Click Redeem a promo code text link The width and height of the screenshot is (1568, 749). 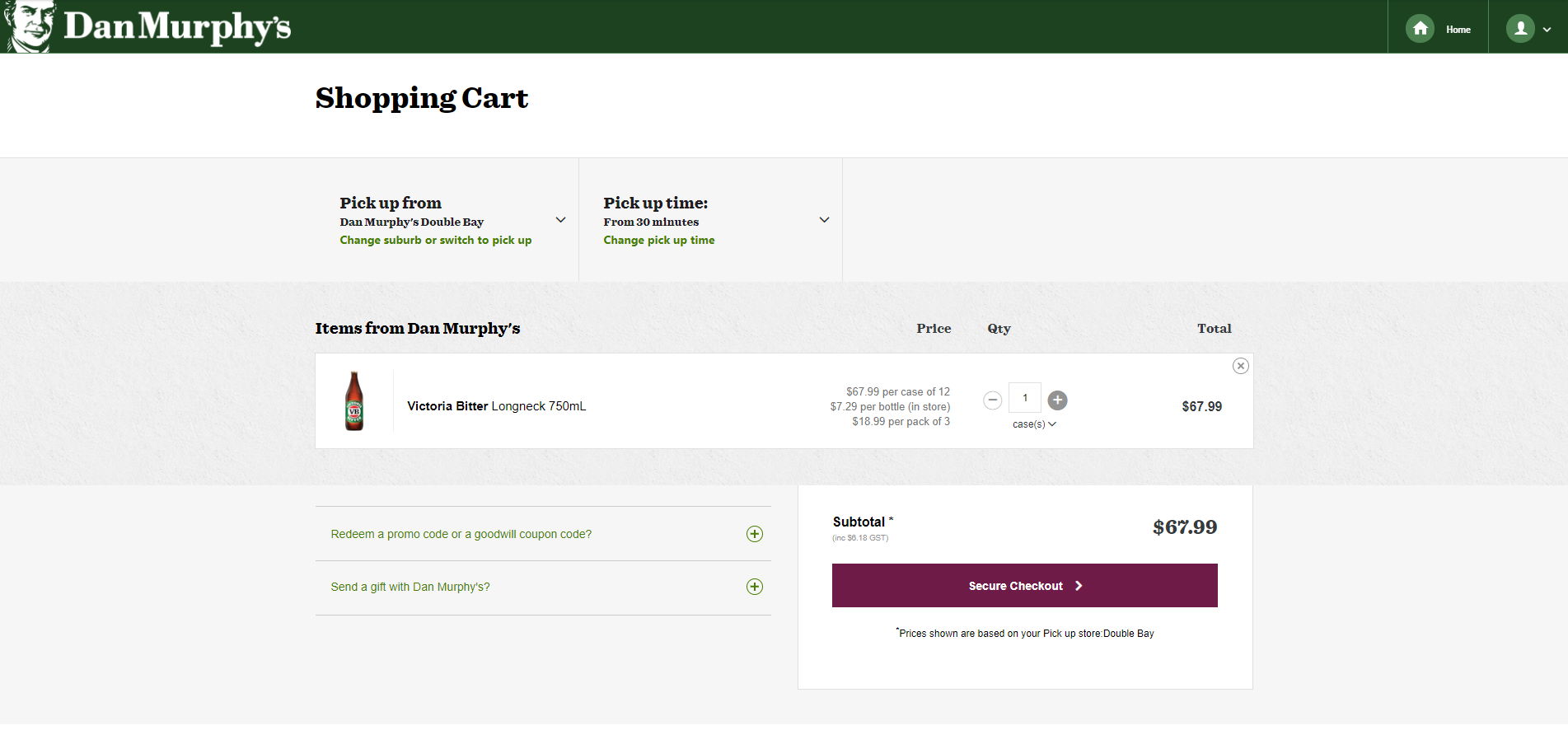[461, 535]
